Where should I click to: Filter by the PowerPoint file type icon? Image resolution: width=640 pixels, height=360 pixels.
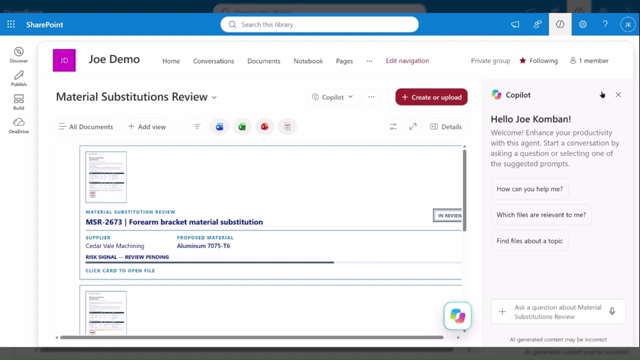point(264,127)
